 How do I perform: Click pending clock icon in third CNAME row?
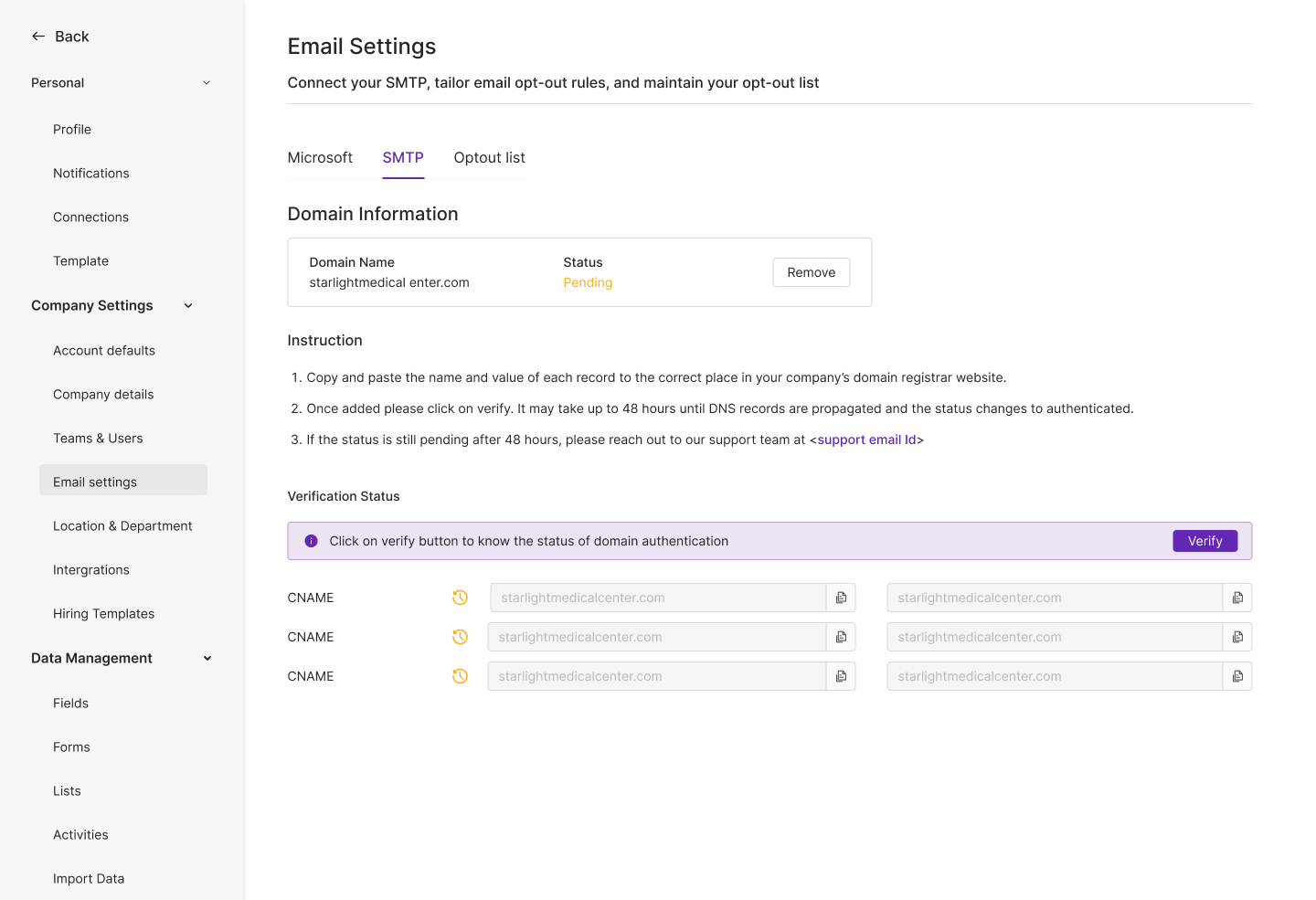[x=461, y=676]
